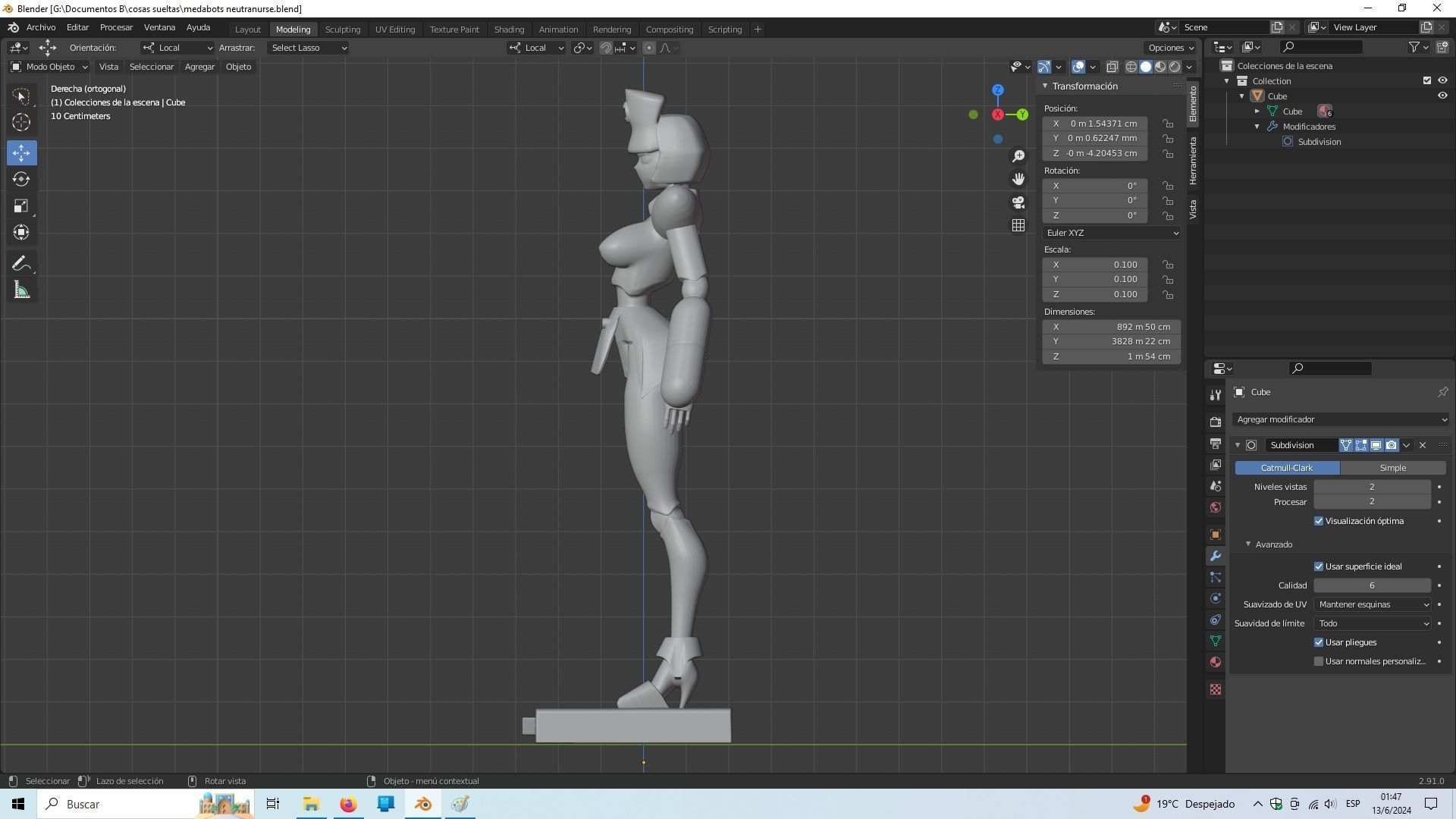Click the pan view hand icon
The width and height of the screenshot is (1456, 819).
pyautogui.click(x=1018, y=179)
